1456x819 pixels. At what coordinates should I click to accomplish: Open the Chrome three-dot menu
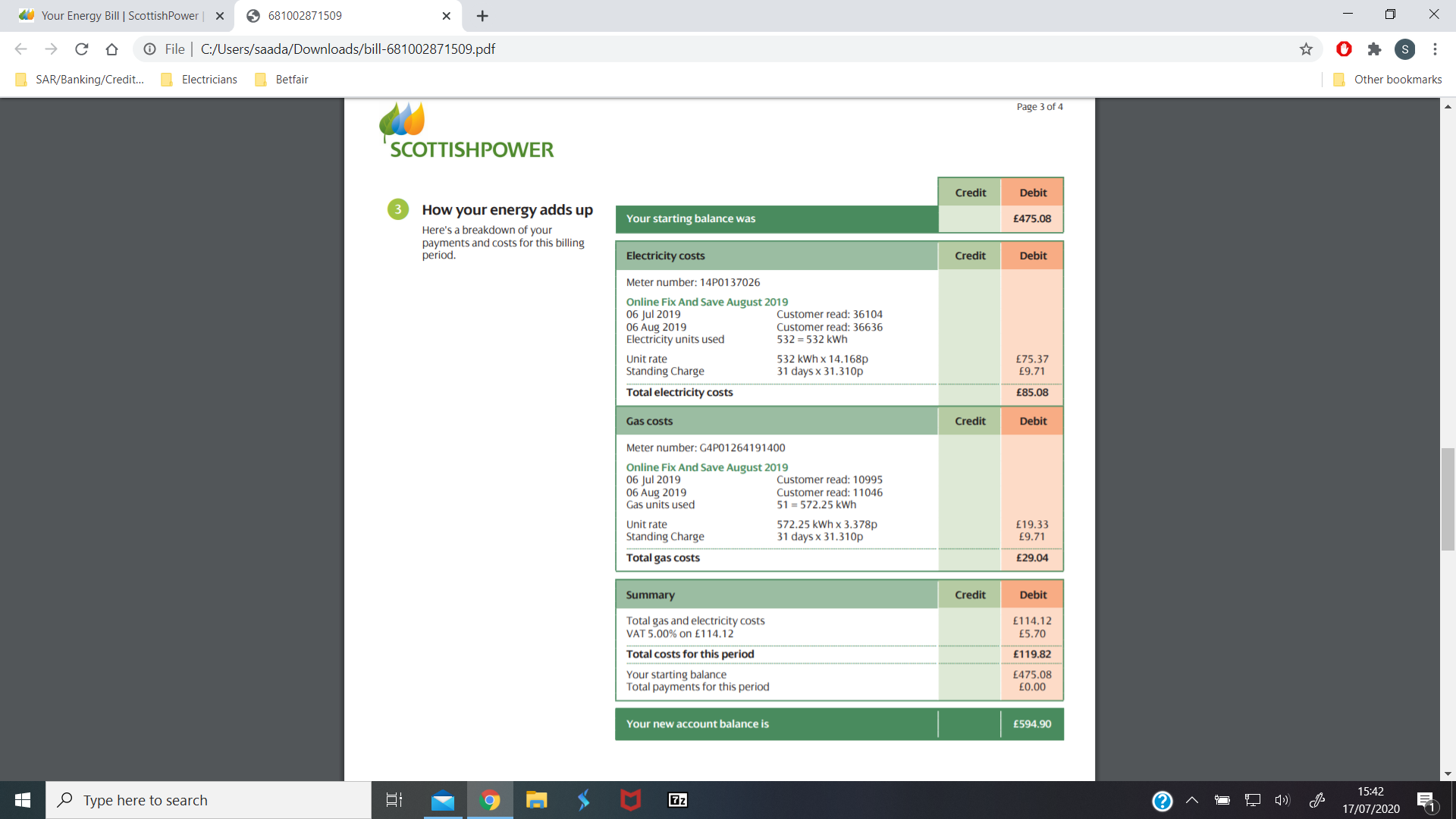tap(1435, 49)
